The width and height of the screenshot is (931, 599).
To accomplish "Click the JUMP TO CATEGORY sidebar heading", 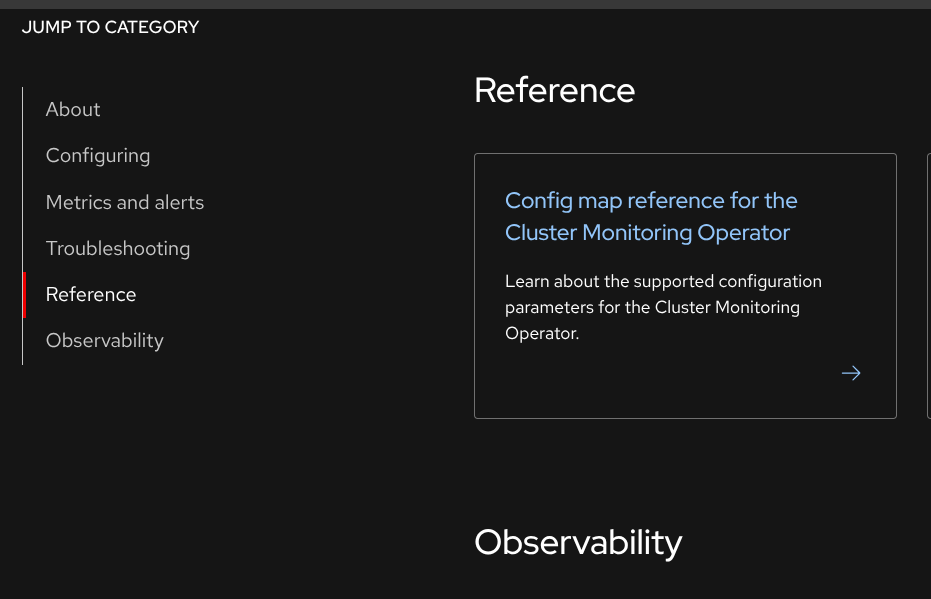I will pos(110,27).
